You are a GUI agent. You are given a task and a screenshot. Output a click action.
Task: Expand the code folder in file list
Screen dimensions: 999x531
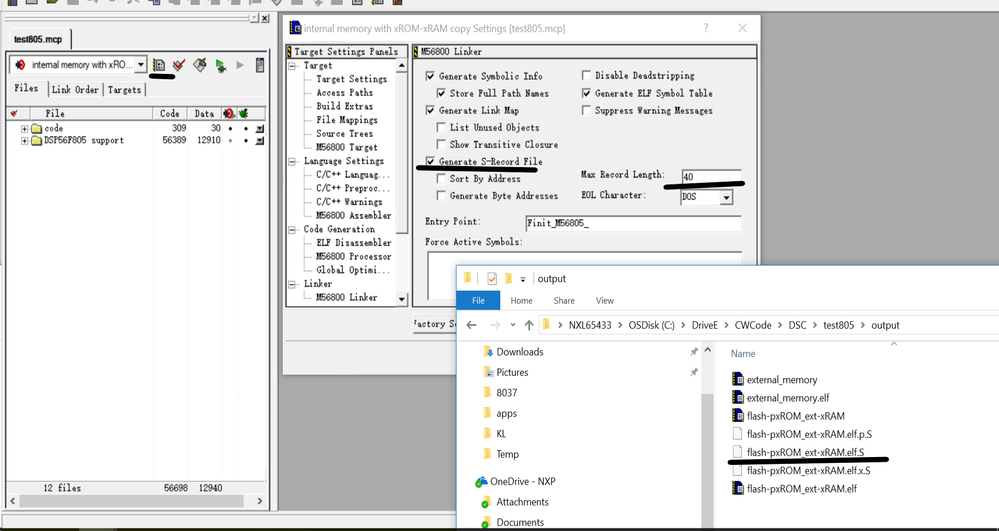tap(24, 129)
